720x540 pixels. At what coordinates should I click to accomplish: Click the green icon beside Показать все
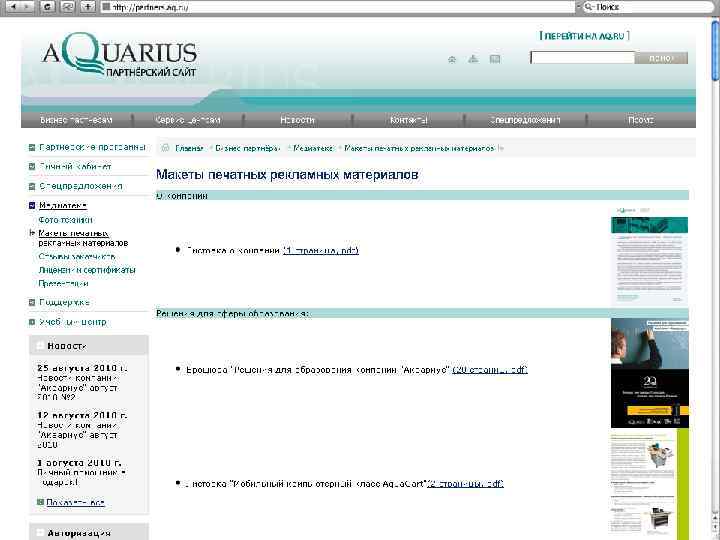click(x=40, y=502)
